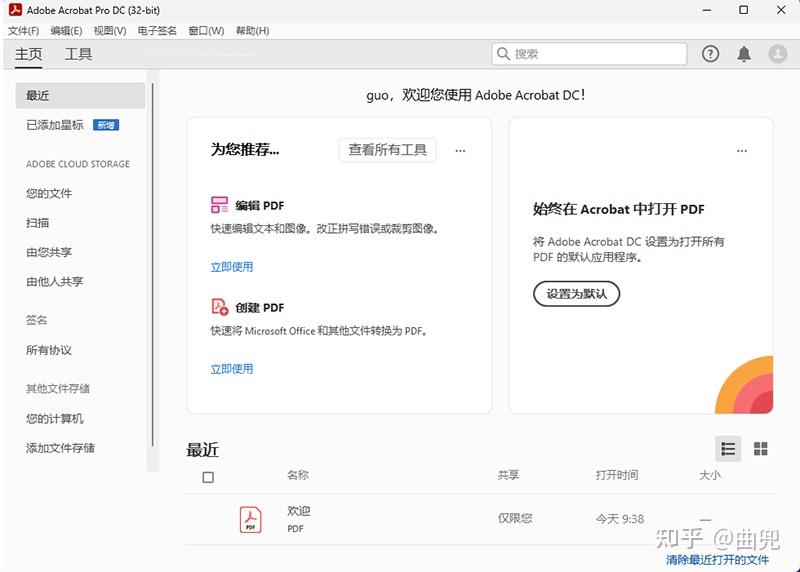This screenshot has height=572, width=800.
Task: Click 设置为默认 button
Action: click(577, 294)
